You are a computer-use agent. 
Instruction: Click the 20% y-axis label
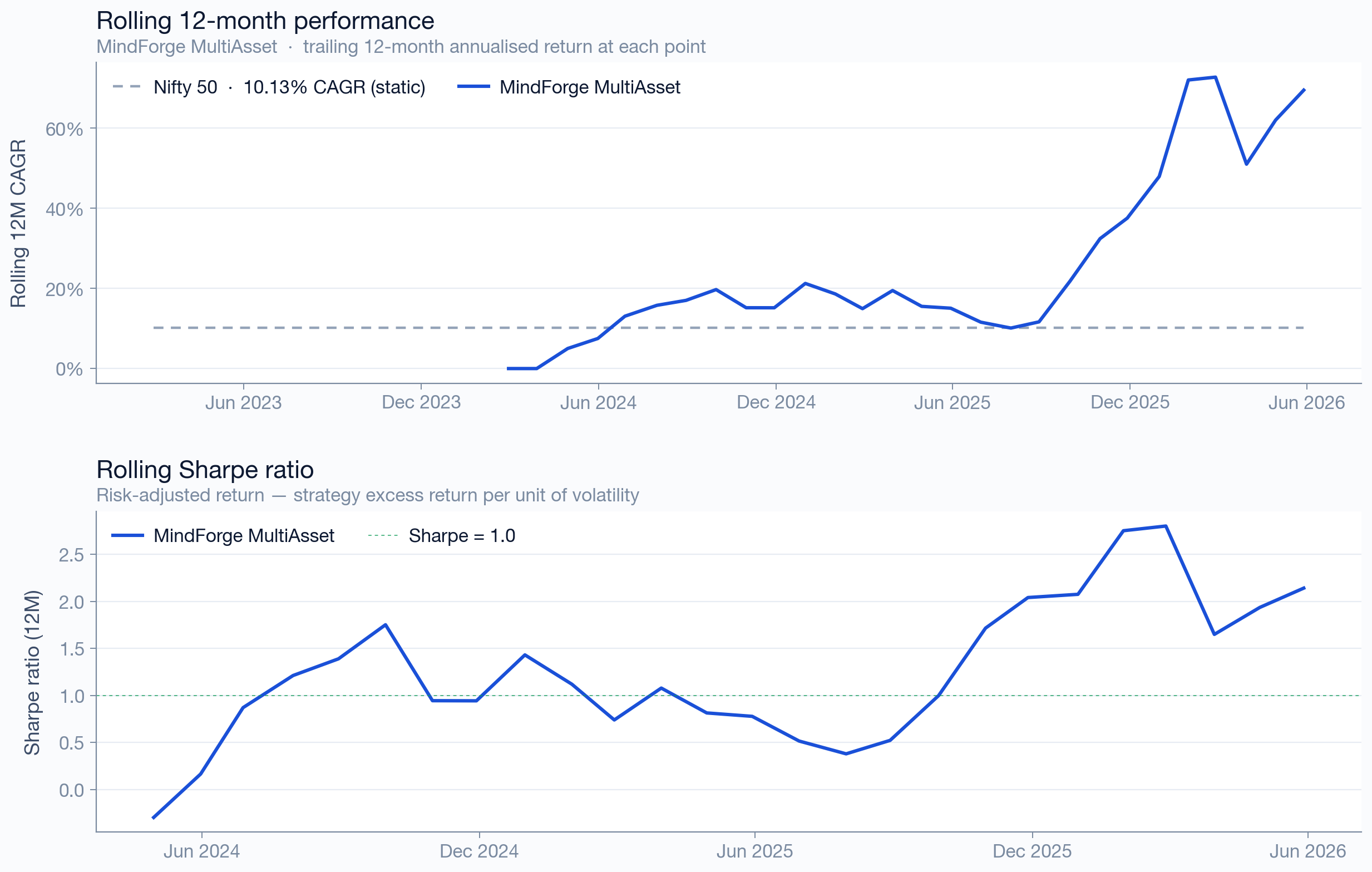pos(65,289)
